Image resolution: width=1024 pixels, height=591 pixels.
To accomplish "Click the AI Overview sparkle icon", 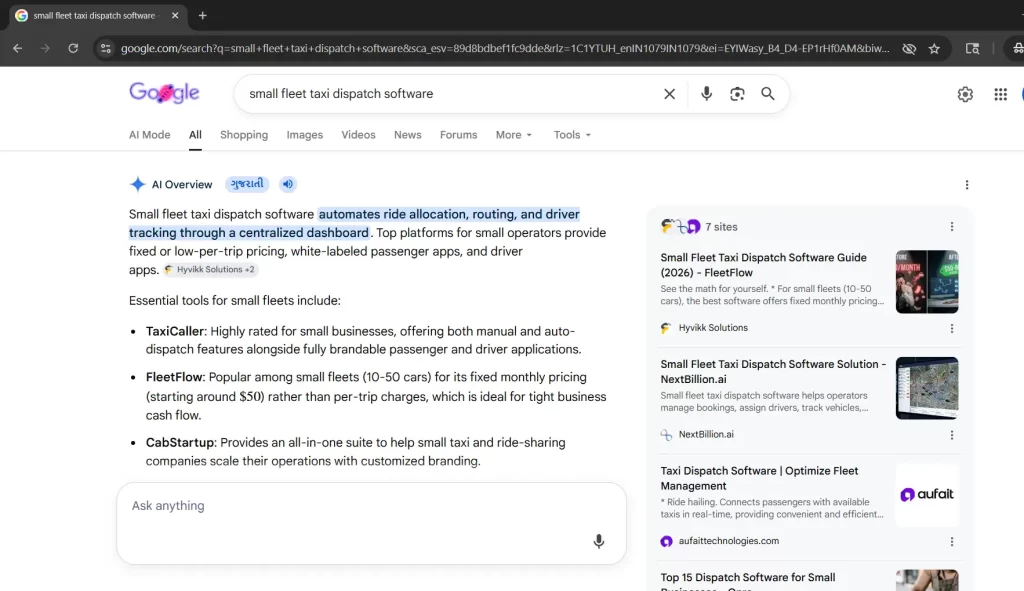I will point(137,184).
